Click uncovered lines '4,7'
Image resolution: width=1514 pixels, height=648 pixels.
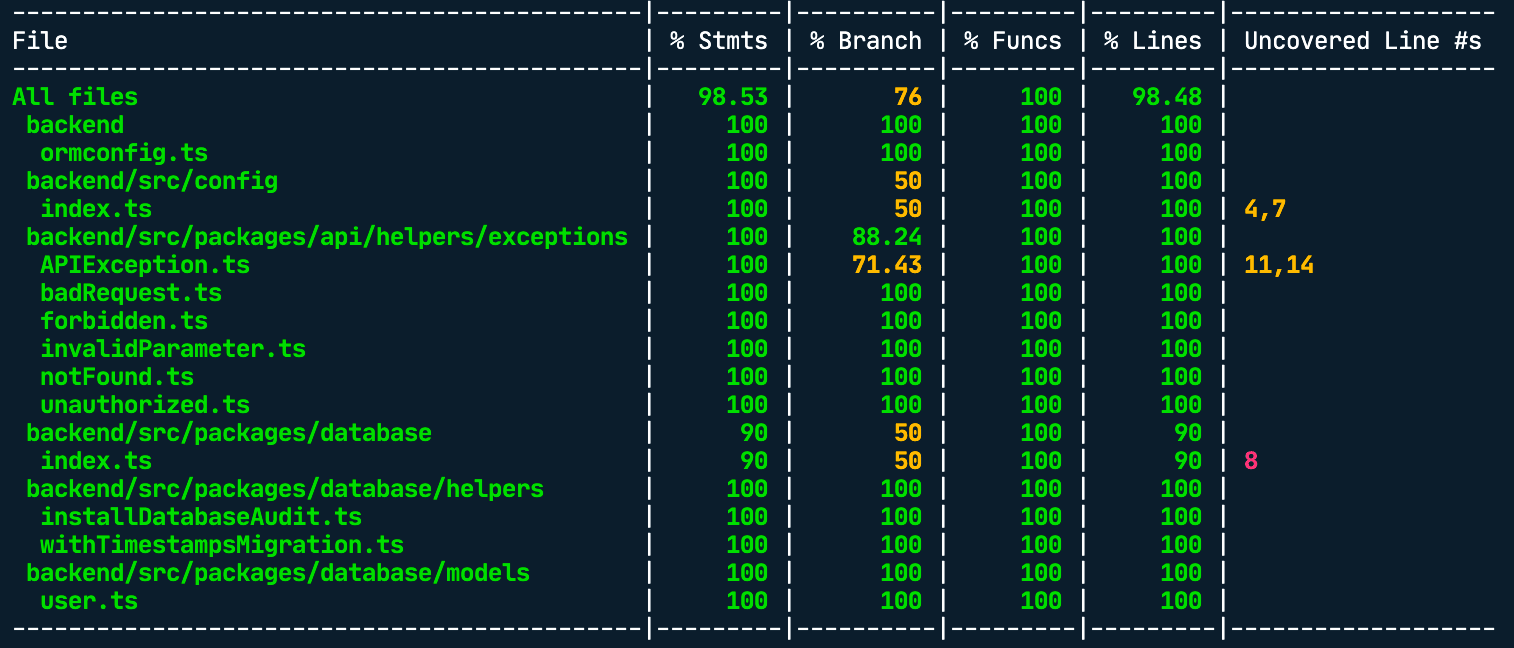tap(1265, 209)
